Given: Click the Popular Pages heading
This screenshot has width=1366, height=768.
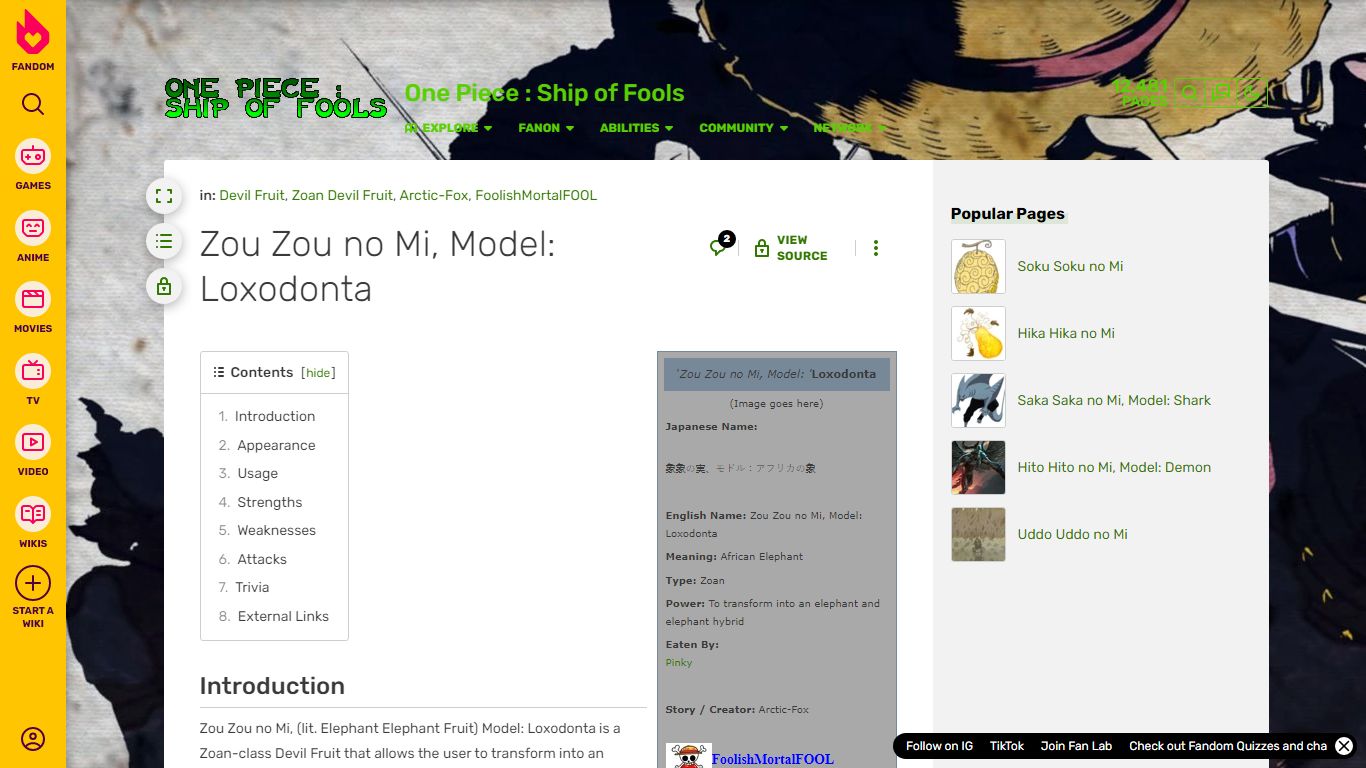Looking at the screenshot, I should 1007,214.
